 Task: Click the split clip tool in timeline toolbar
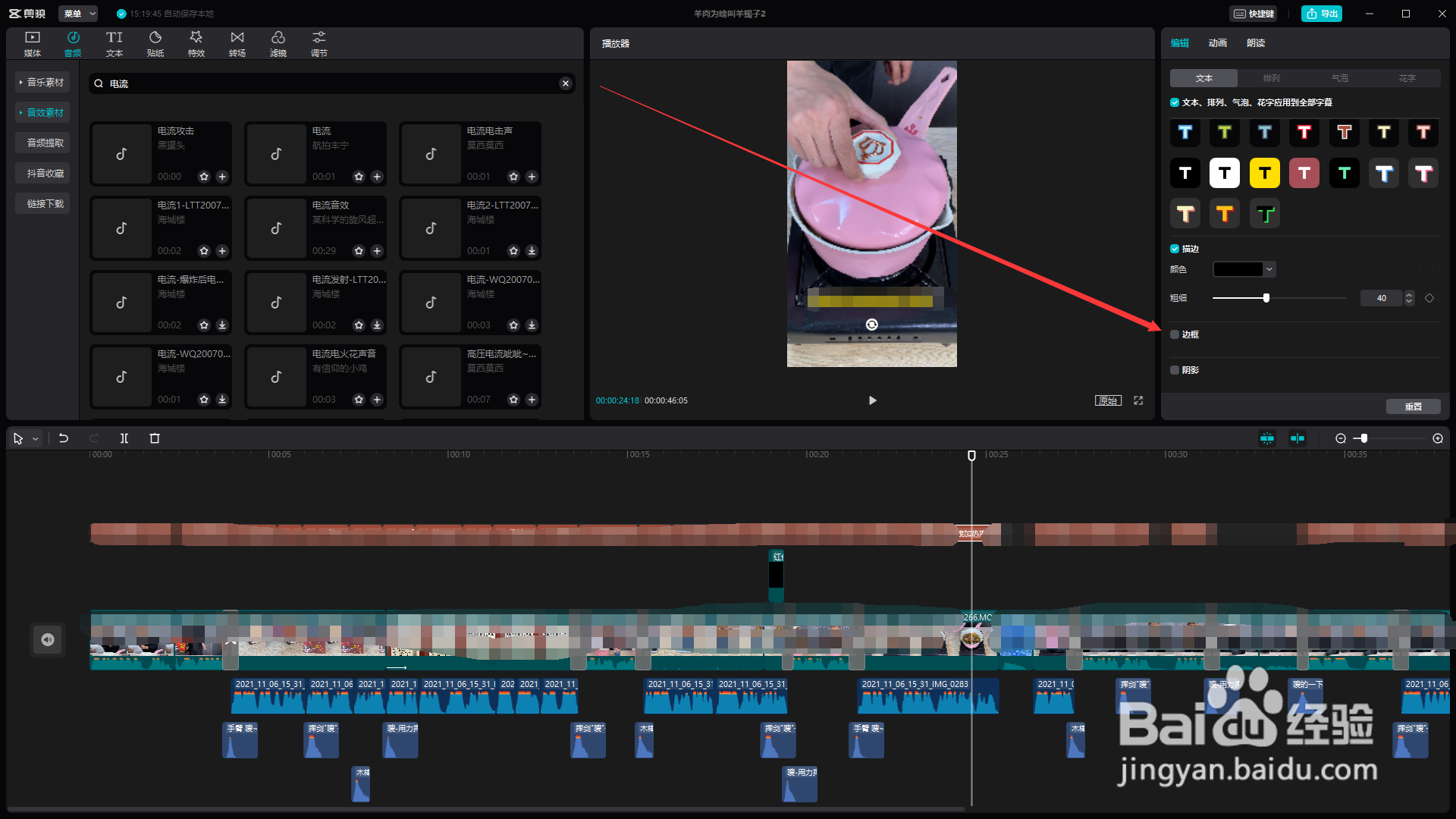pyautogui.click(x=124, y=438)
